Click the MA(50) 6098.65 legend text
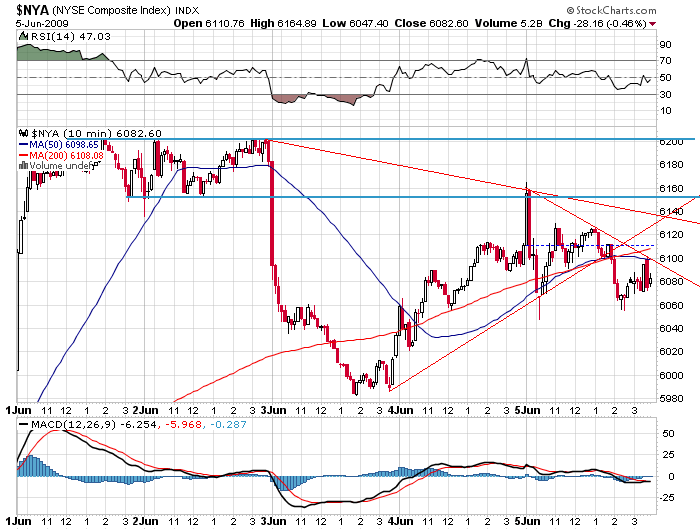The image size is (700, 530). coord(64,145)
